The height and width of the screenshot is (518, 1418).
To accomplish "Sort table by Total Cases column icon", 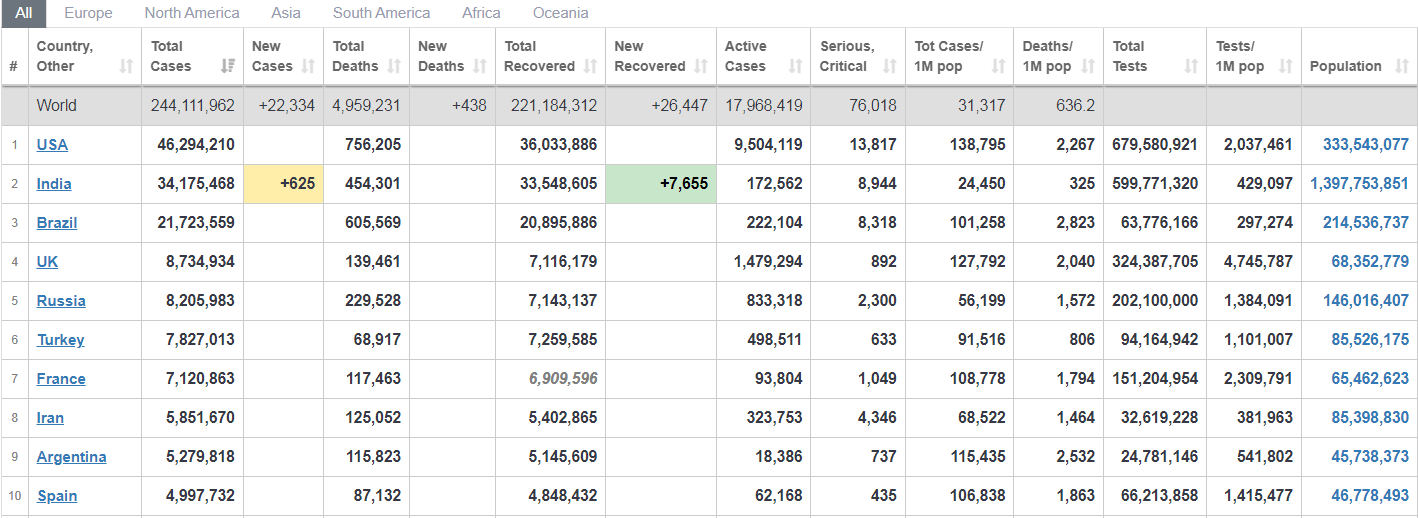I will click(227, 66).
